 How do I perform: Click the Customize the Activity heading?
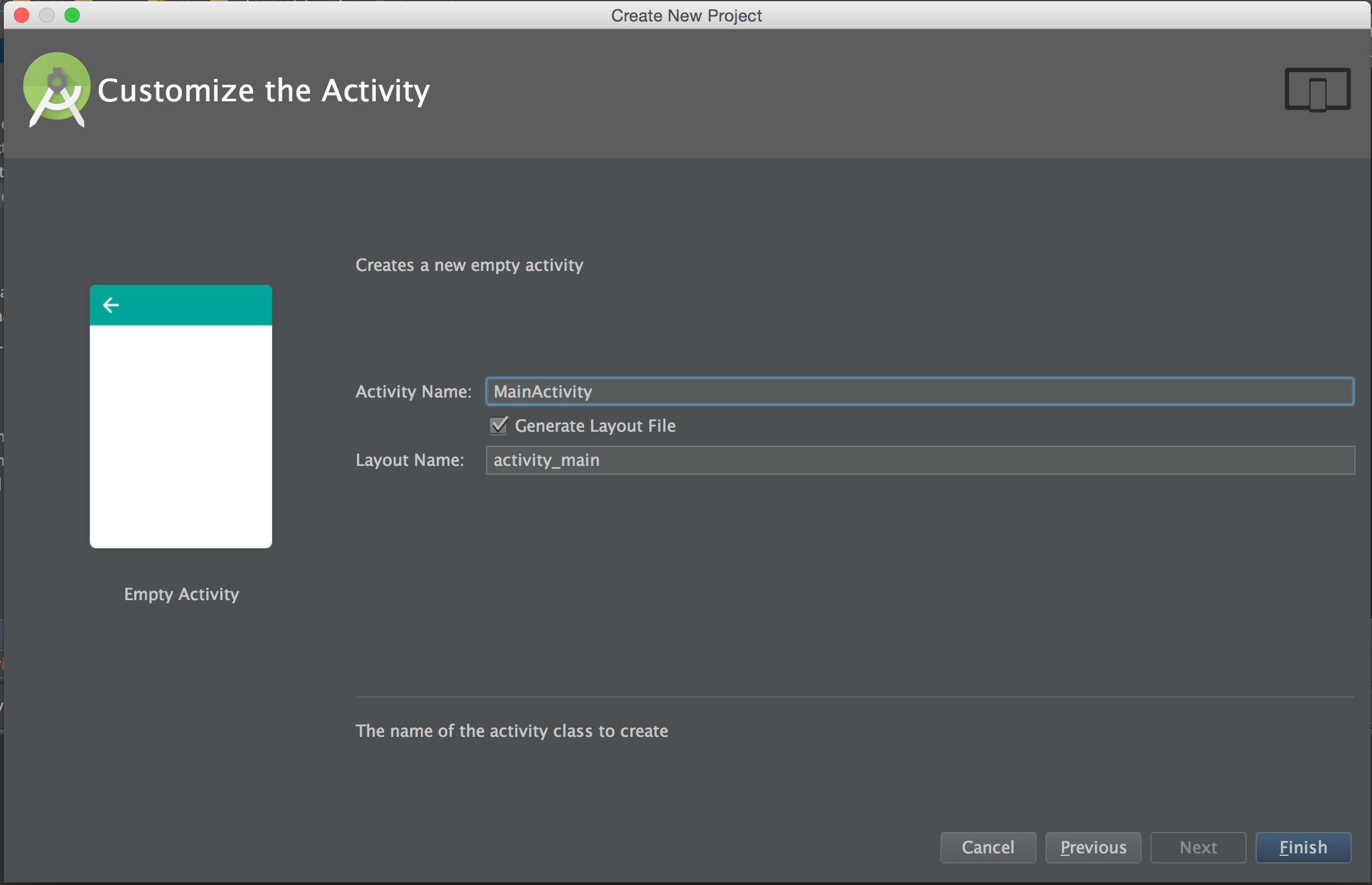point(263,91)
